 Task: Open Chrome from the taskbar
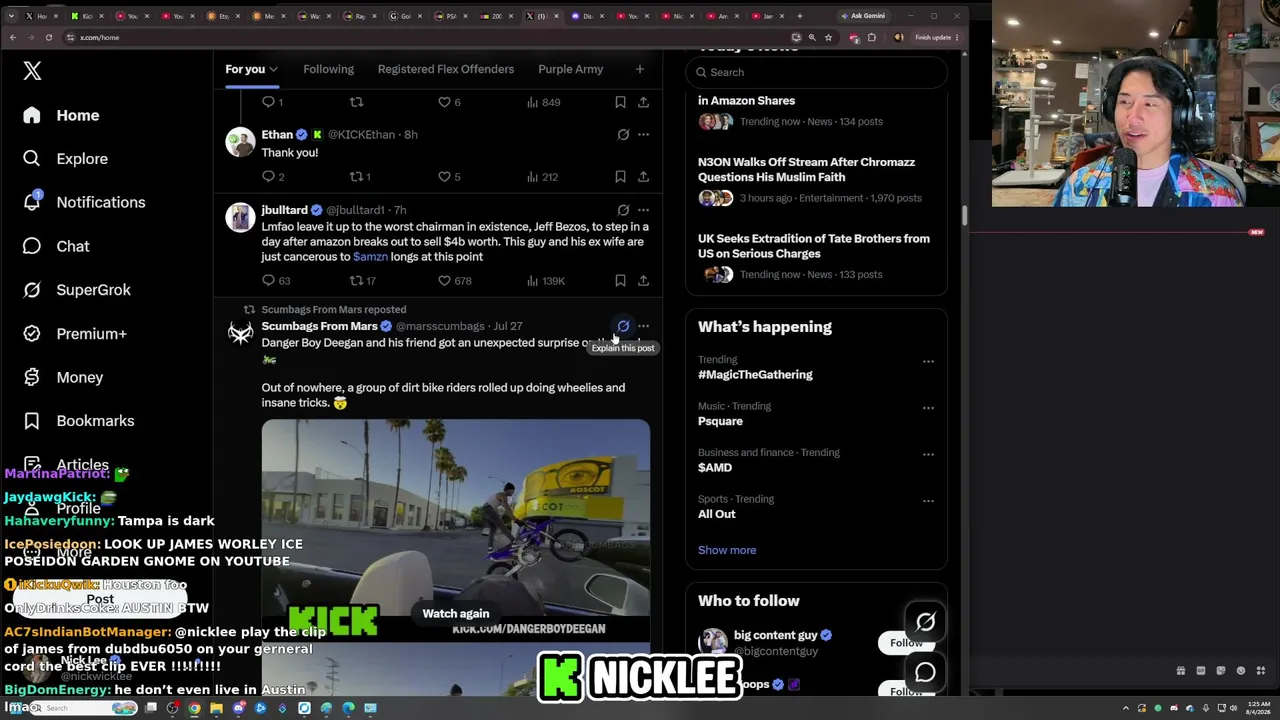tap(194, 708)
